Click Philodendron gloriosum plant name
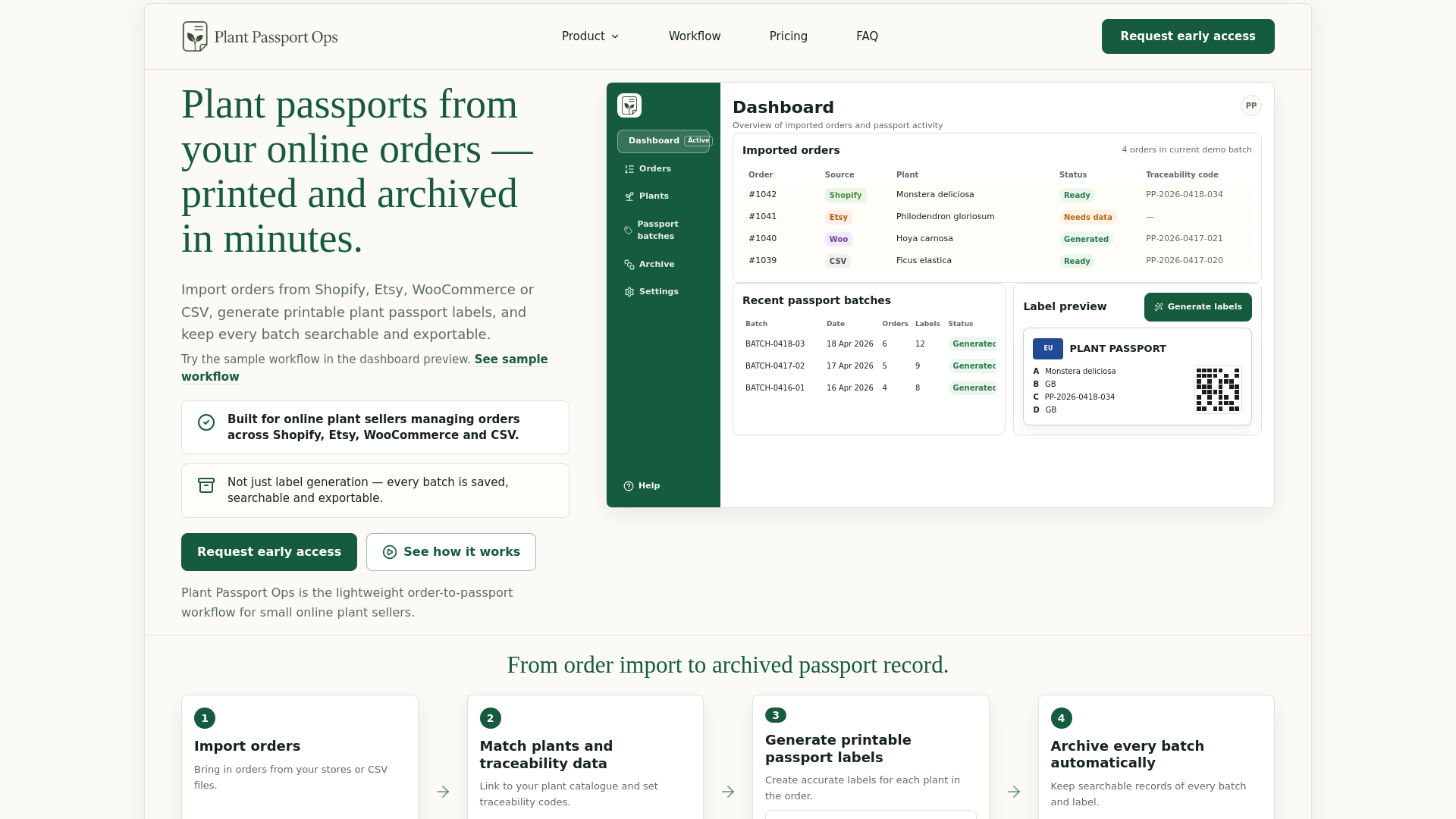Viewport: 1456px width, 819px height. [945, 217]
